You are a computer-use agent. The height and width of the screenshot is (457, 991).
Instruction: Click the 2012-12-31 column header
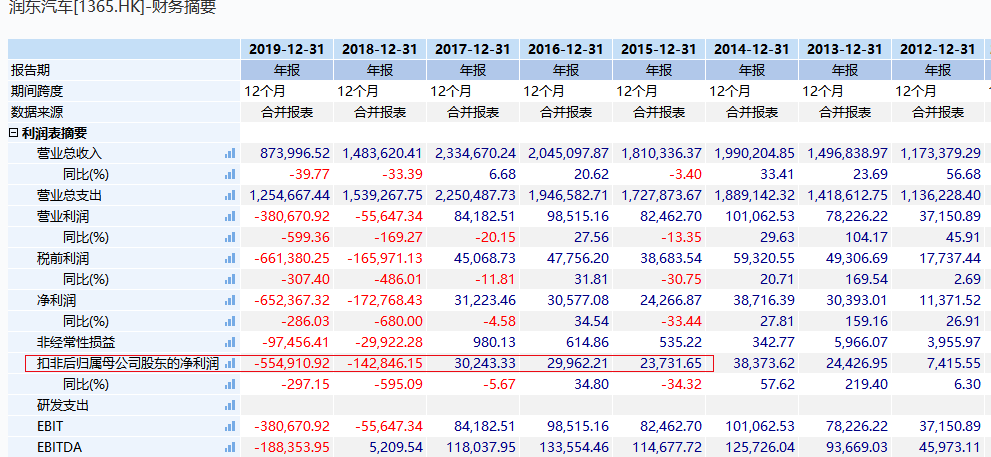pos(937,49)
